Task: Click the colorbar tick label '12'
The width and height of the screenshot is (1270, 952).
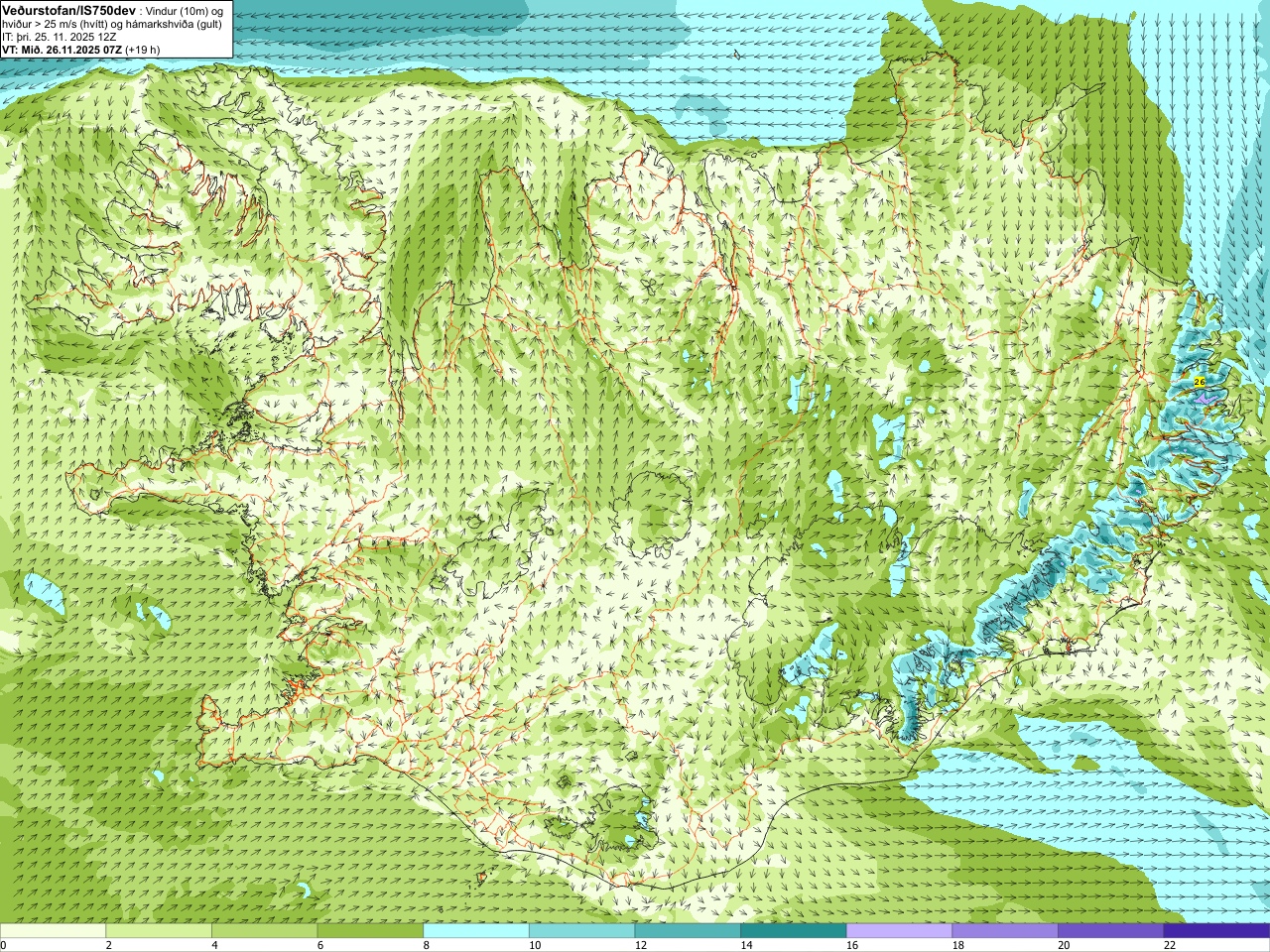Action: (x=640, y=945)
